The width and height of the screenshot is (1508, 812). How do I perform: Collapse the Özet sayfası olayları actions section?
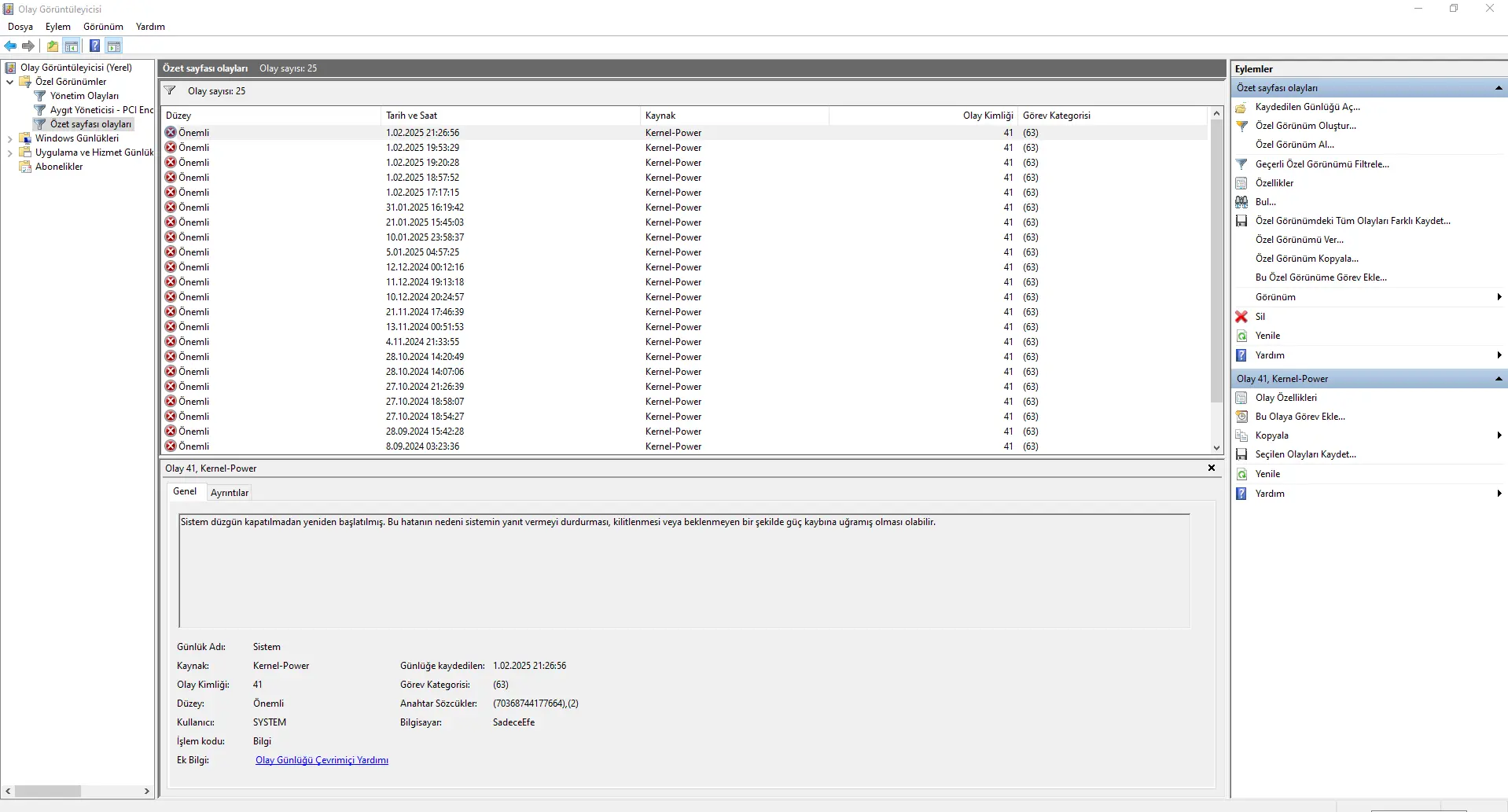pos(1499,88)
